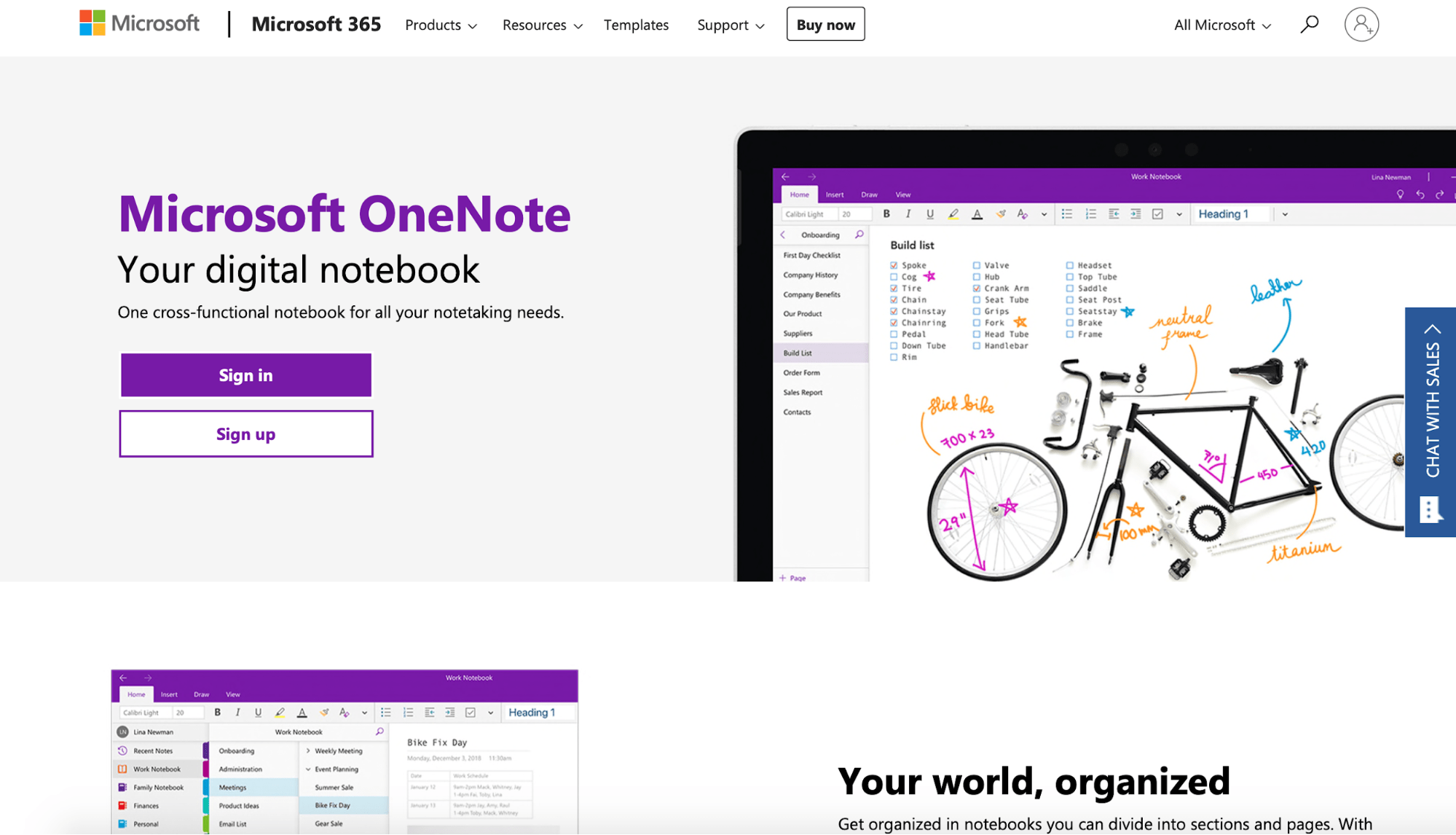
Task: Open the Resources navigation menu
Action: tap(542, 25)
